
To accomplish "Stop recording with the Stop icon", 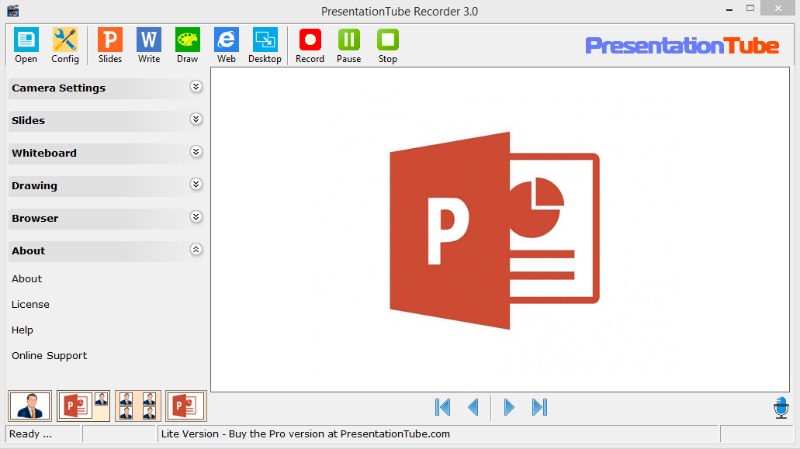I will [x=388, y=45].
